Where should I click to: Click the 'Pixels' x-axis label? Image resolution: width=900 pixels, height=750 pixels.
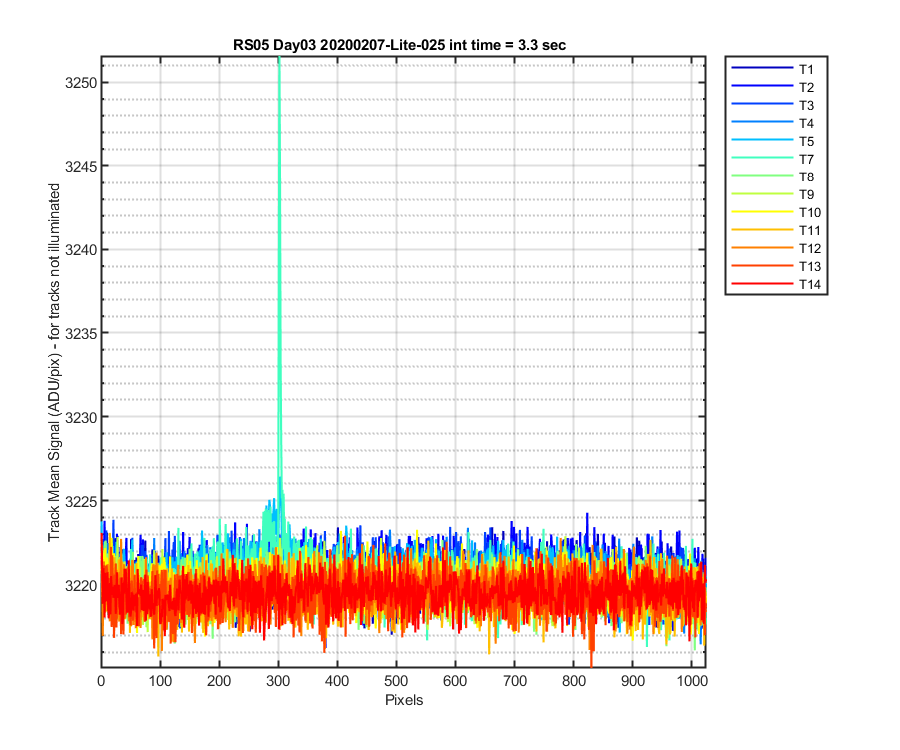click(x=404, y=700)
